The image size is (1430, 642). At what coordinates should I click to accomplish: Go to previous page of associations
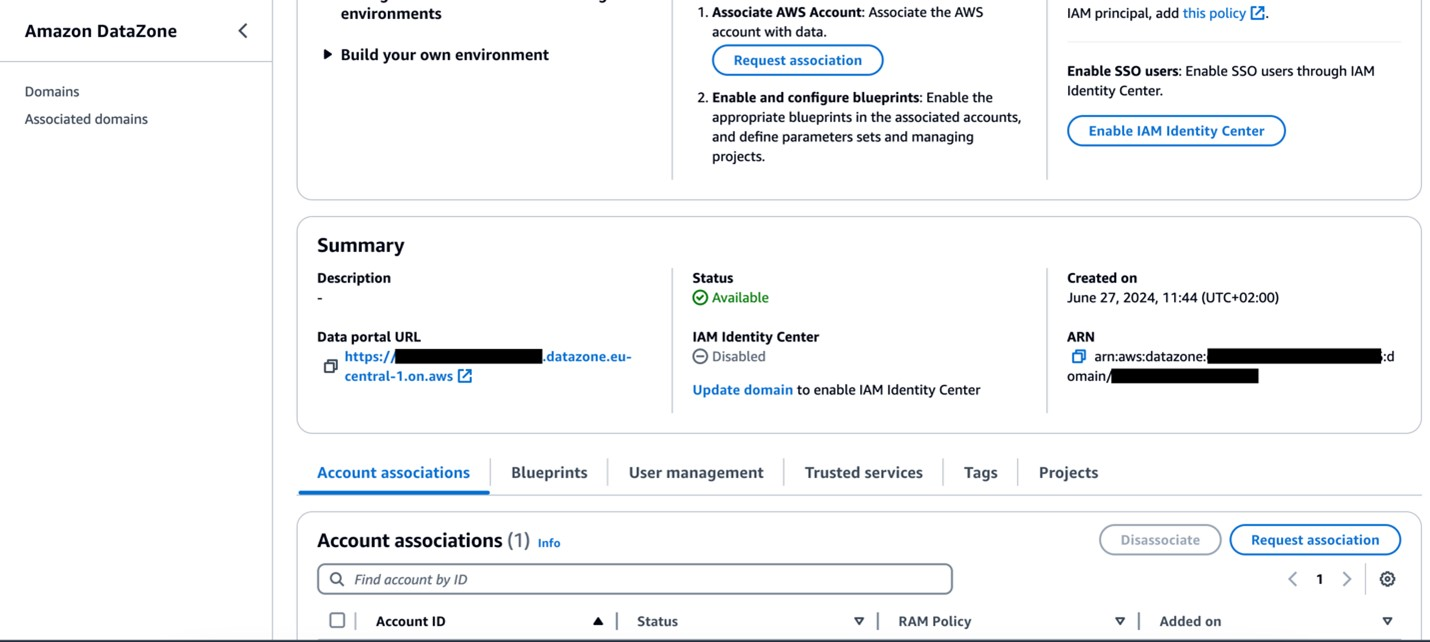click(1293, 579)
